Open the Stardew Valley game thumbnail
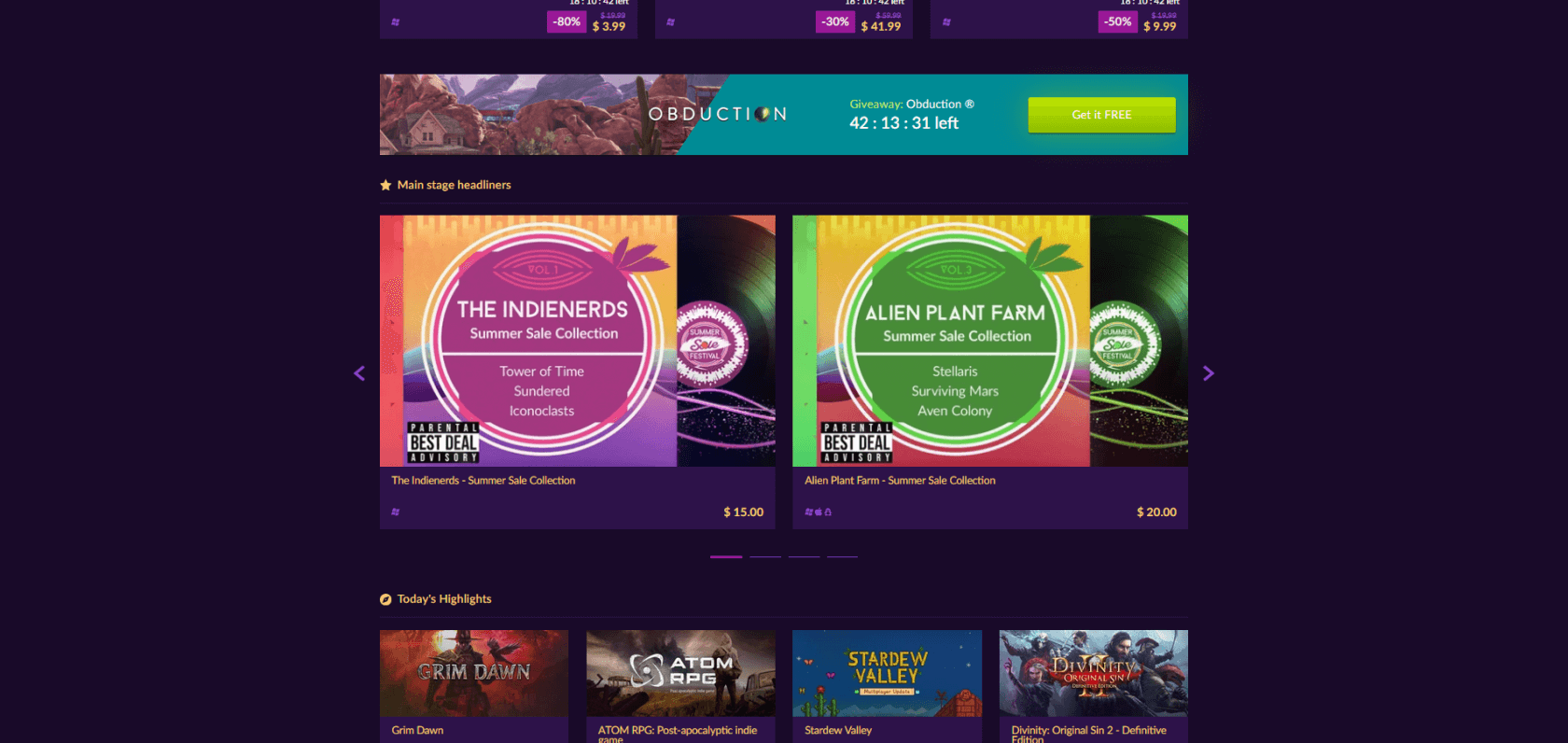The width and height of the screenshot is (1568, 743). (x=887, y=673)
